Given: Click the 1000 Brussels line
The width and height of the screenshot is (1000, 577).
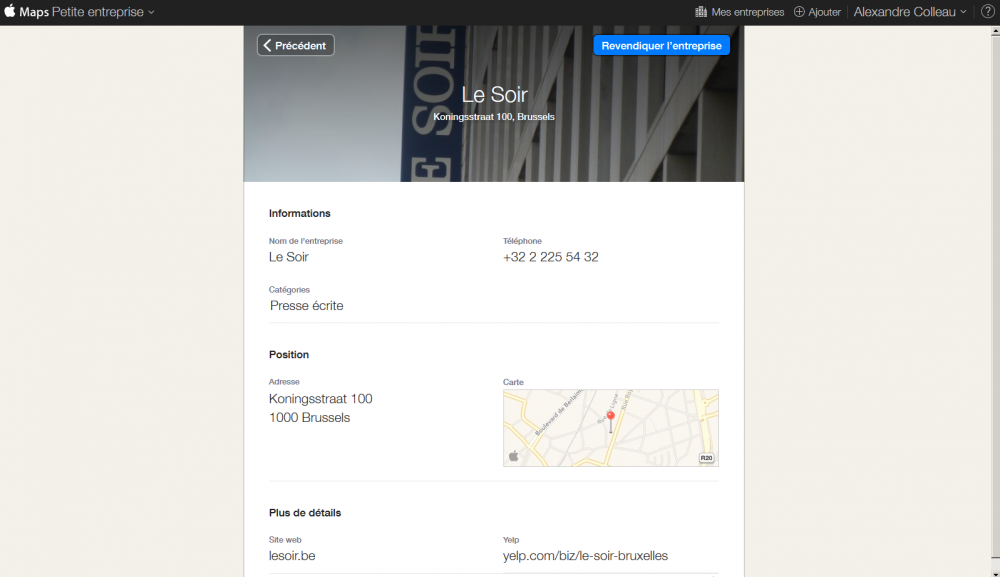Looking at the screenshot, I should (309, 418).
